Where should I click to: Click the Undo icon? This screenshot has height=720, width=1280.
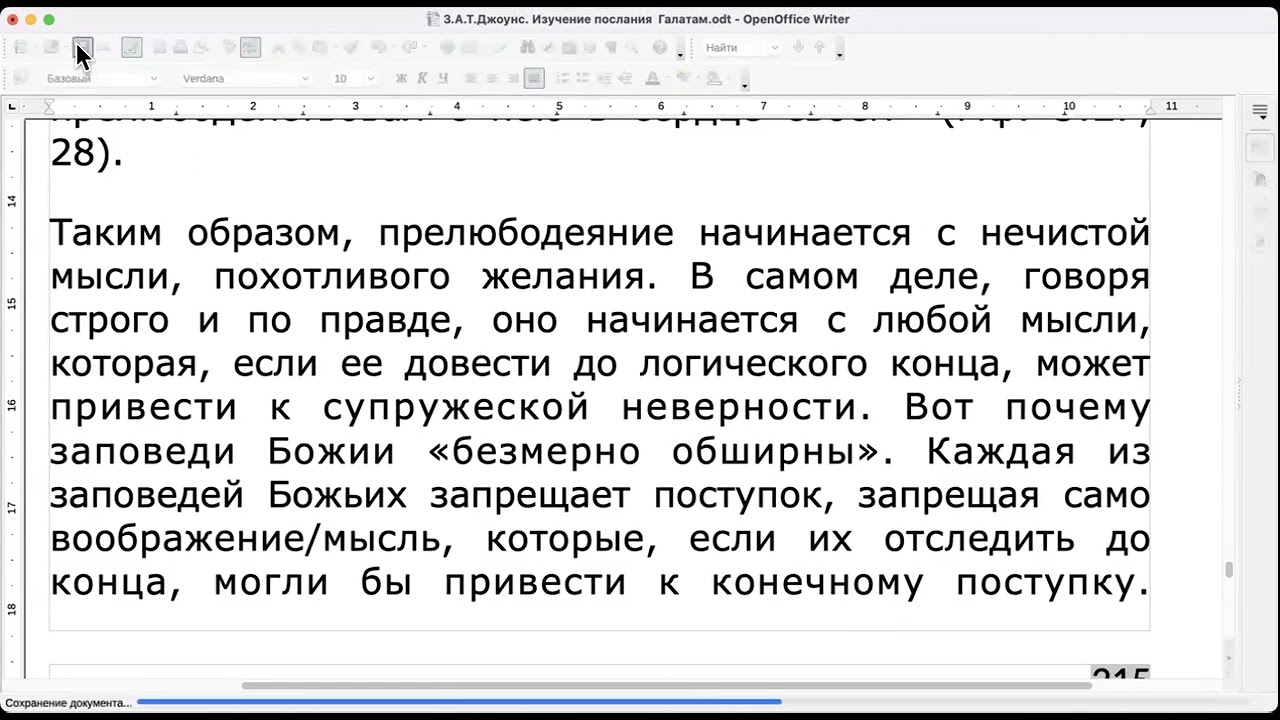(378, 47)
